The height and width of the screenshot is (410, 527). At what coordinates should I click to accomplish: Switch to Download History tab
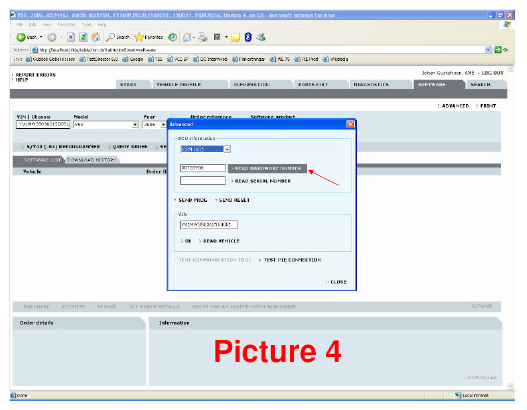tap(91, 160)
